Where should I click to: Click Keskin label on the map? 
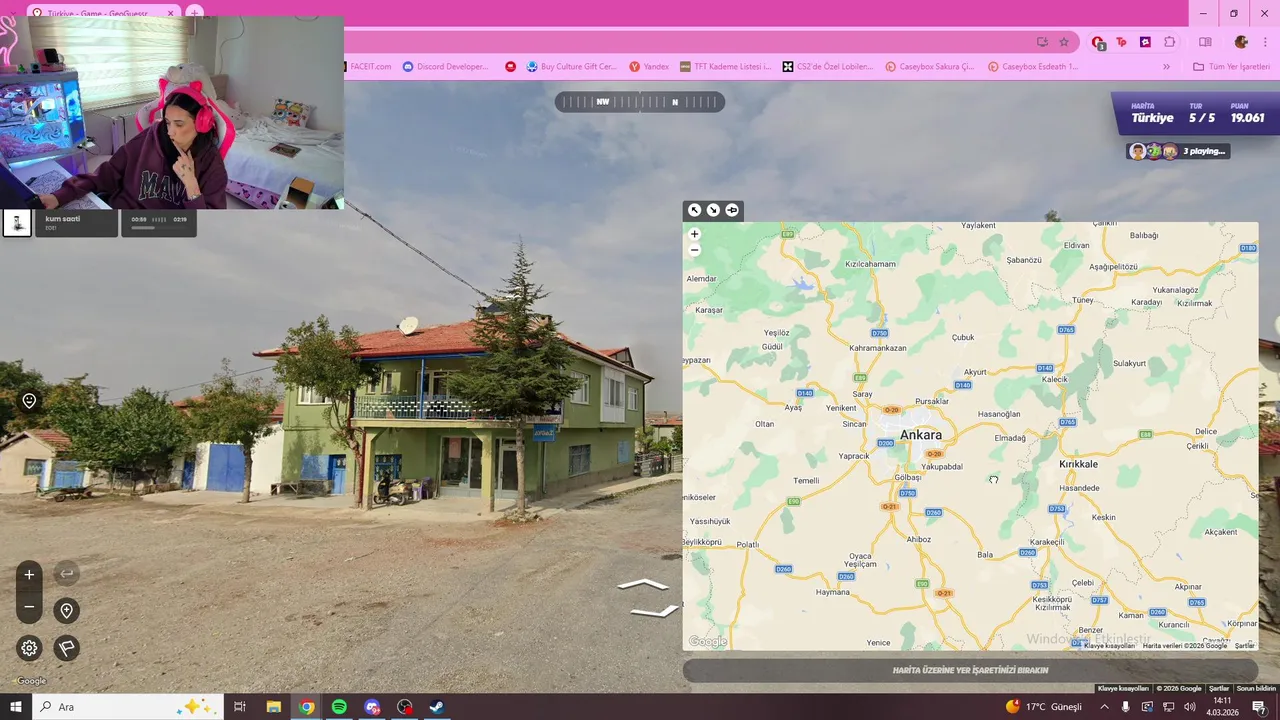tap(1104, 517)
